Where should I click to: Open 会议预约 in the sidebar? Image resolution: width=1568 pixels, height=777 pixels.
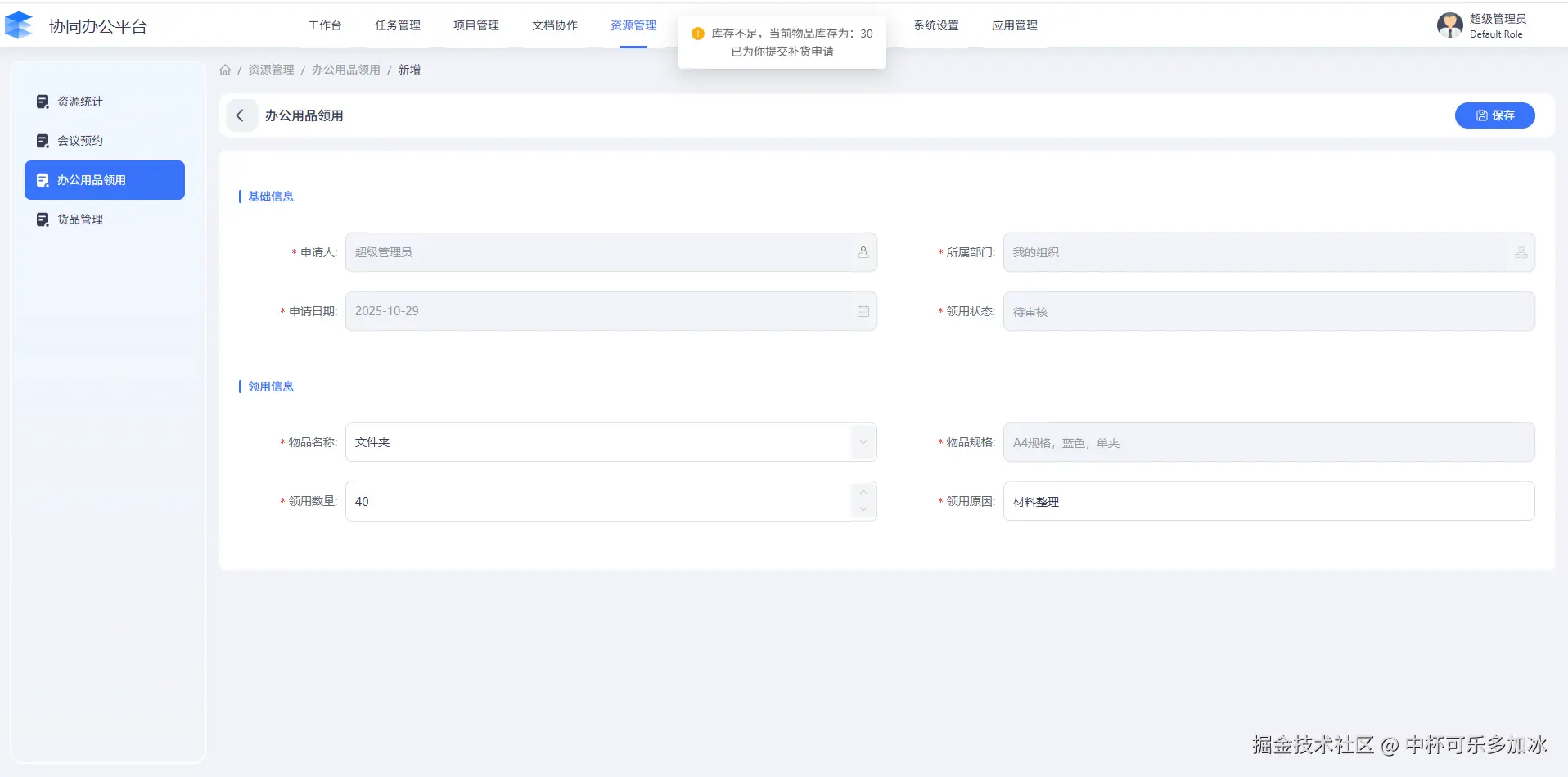tap(105, 141)
